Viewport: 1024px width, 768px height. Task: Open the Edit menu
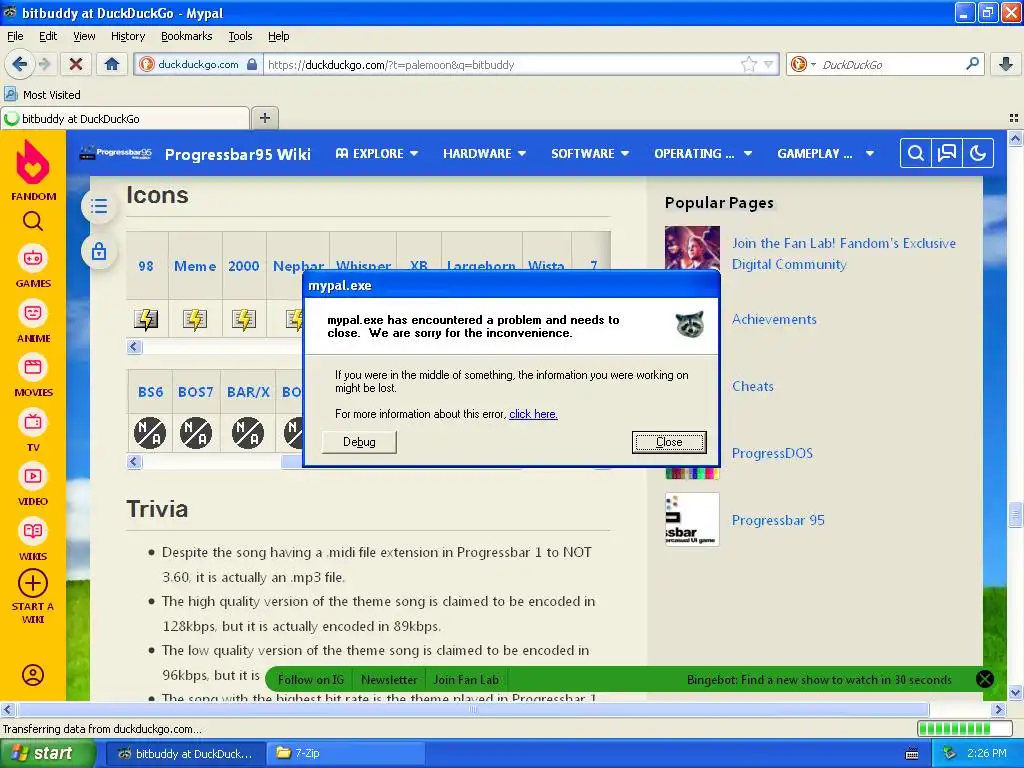tap(48, 36)
